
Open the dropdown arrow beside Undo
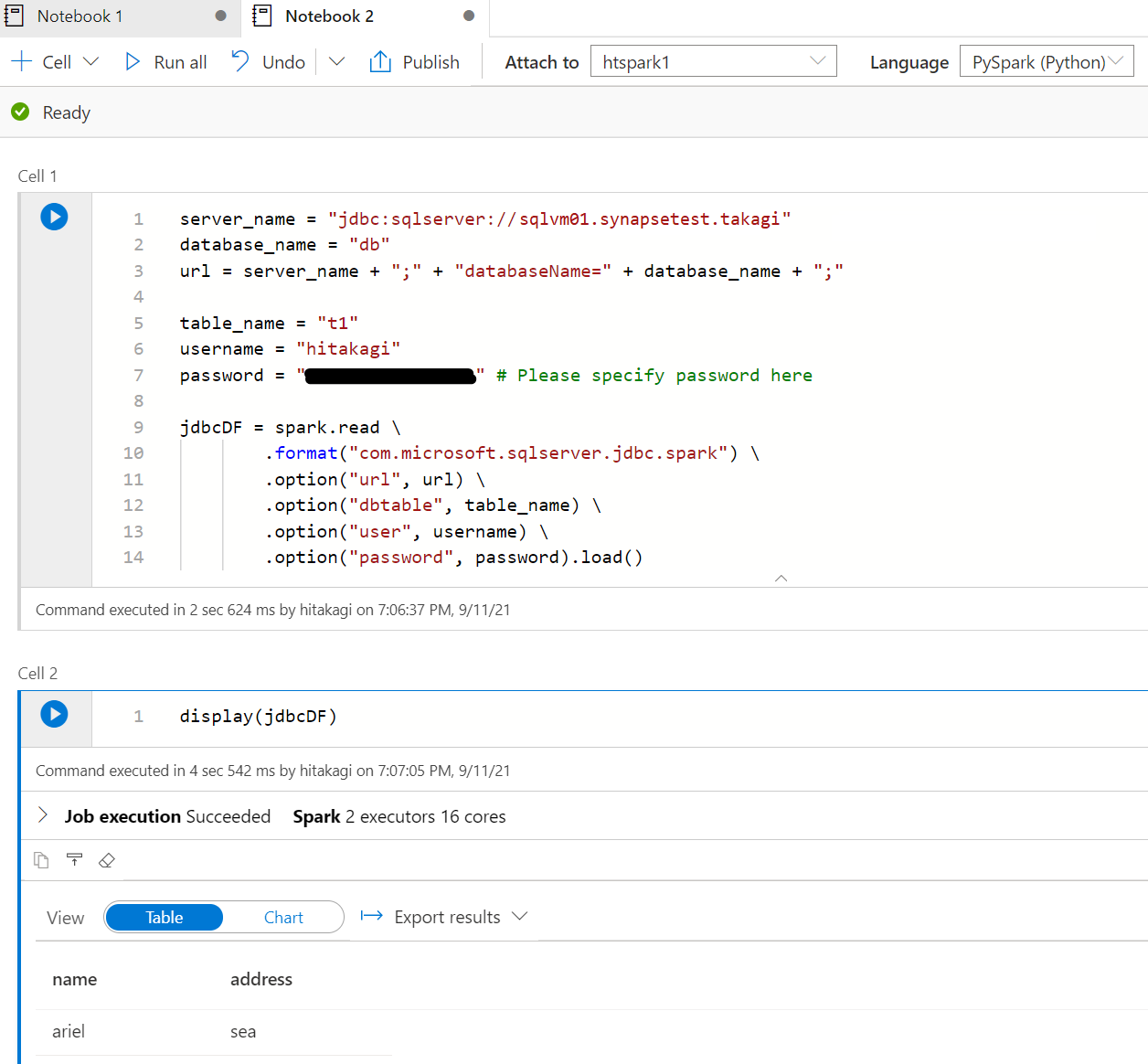(336, 62)
